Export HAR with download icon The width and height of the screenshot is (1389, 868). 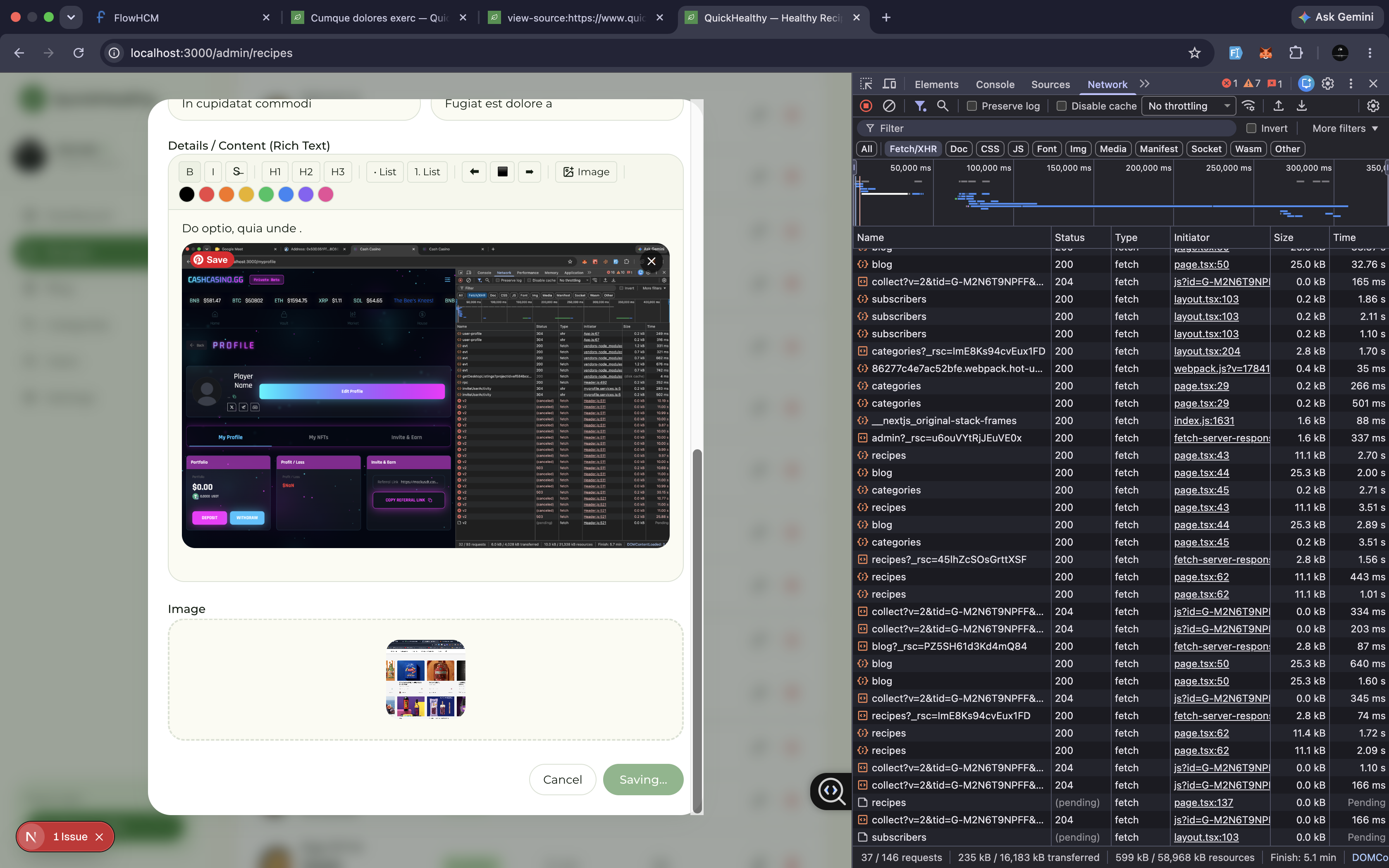[x=1302, y=106]
